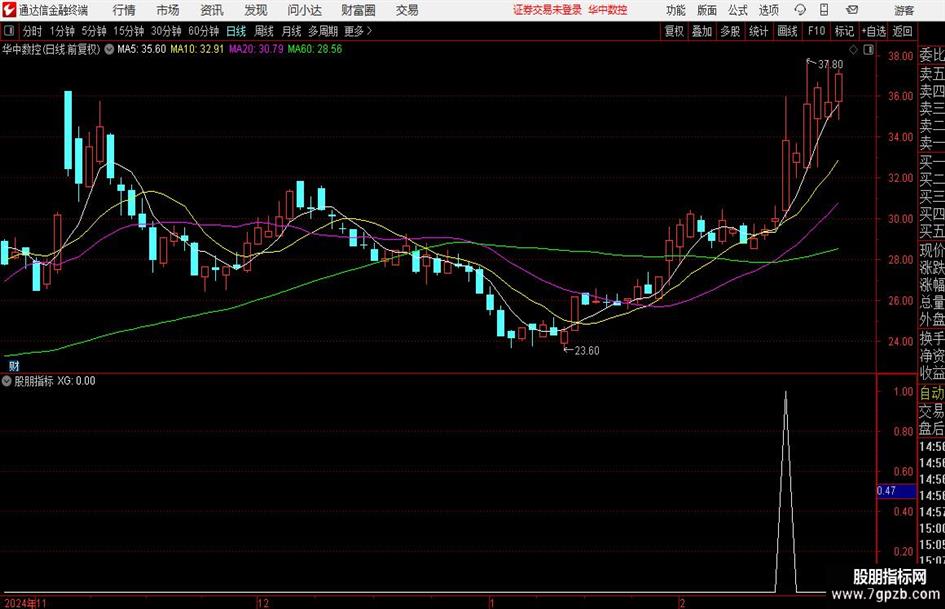Click the 标记 toolbar button

844,31
